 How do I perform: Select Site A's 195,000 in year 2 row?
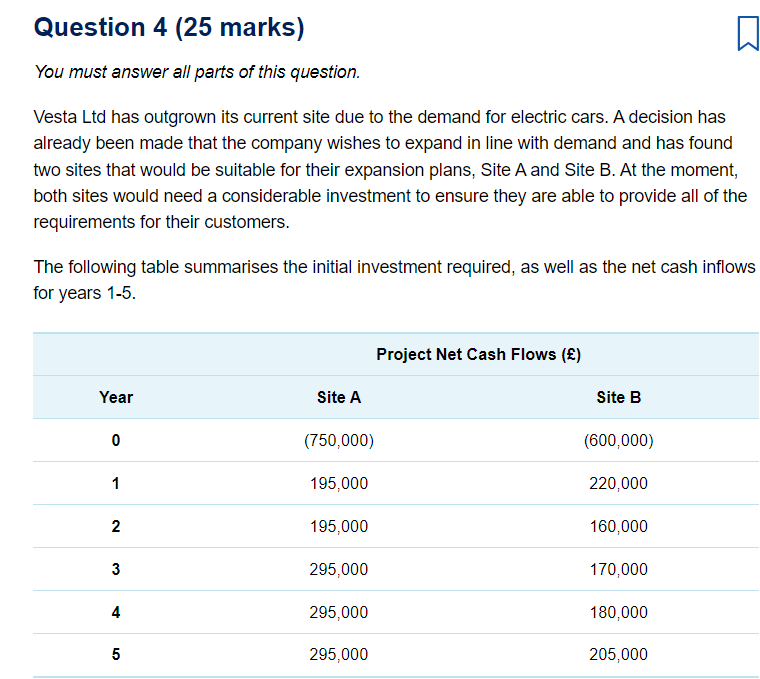(339, 526)
